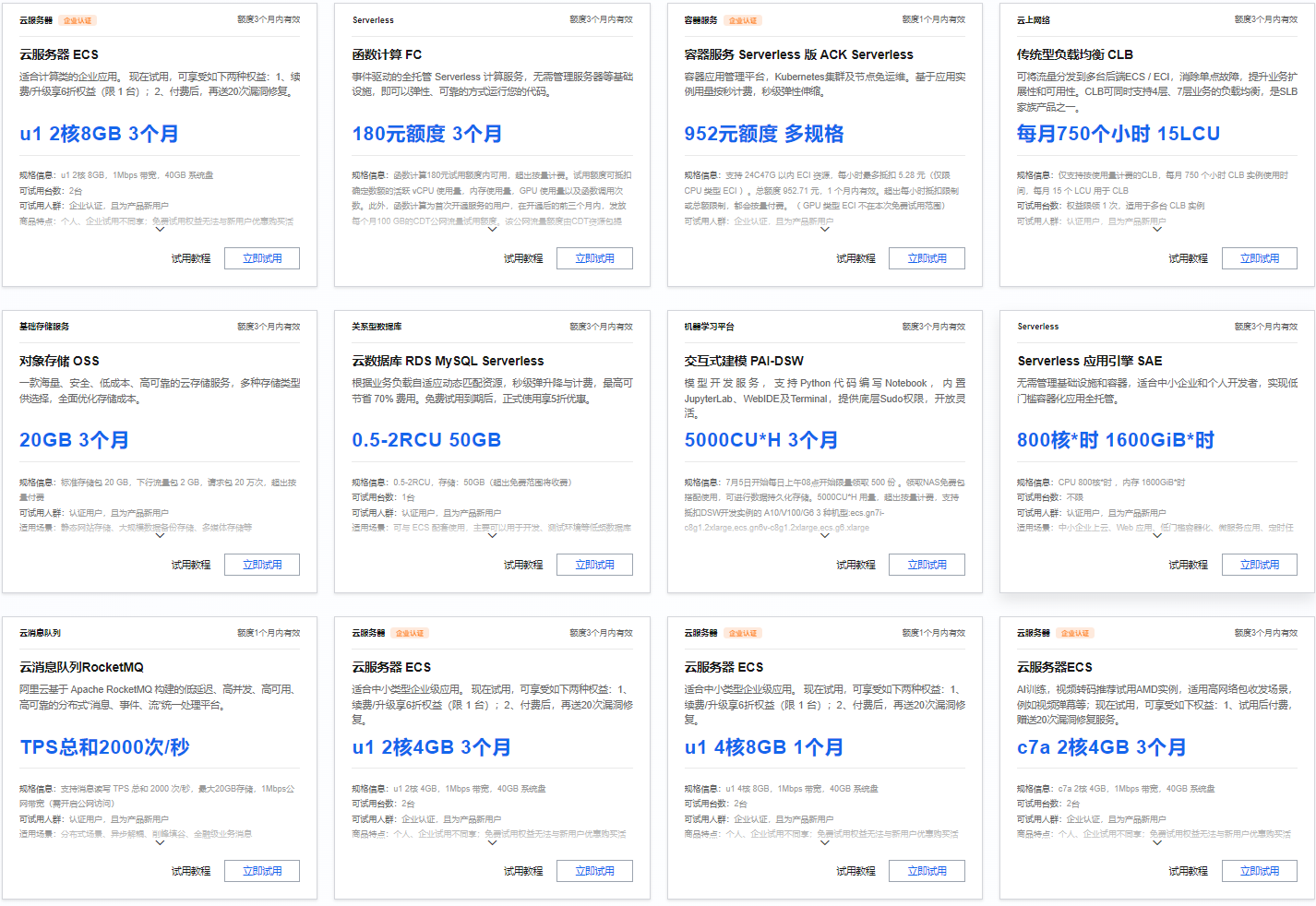1316x906 pixels.
Task: Click the 952元额度 多规格 headline
Action: click(x=764, y=134)
